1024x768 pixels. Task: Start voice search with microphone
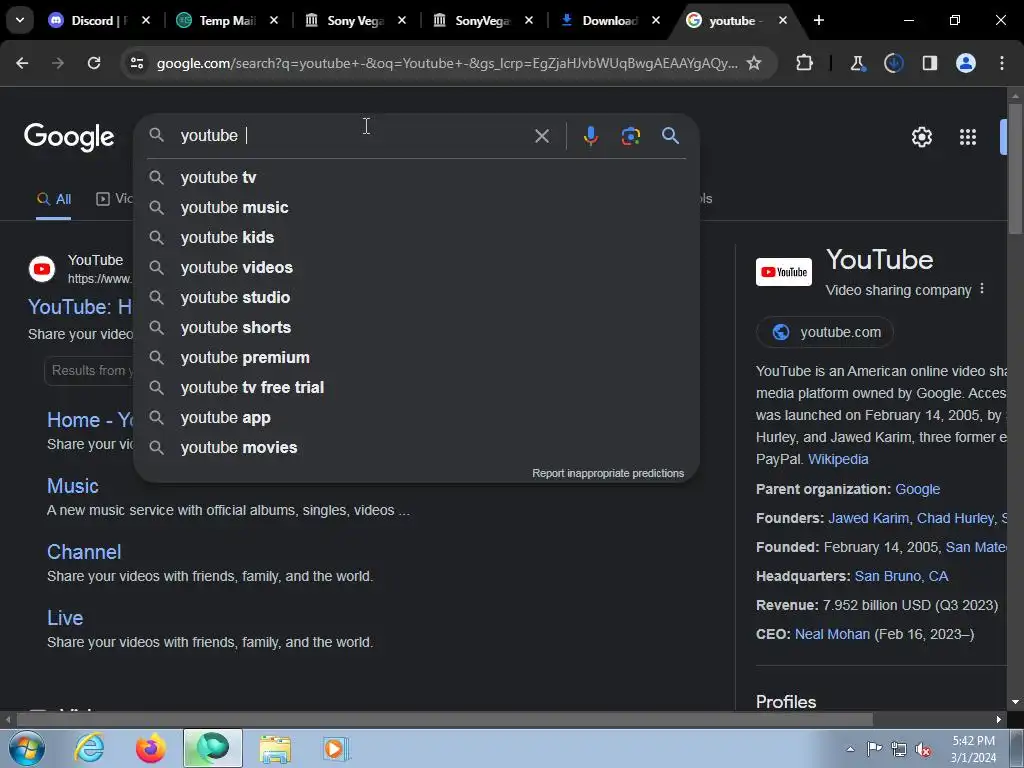[590, 136]
